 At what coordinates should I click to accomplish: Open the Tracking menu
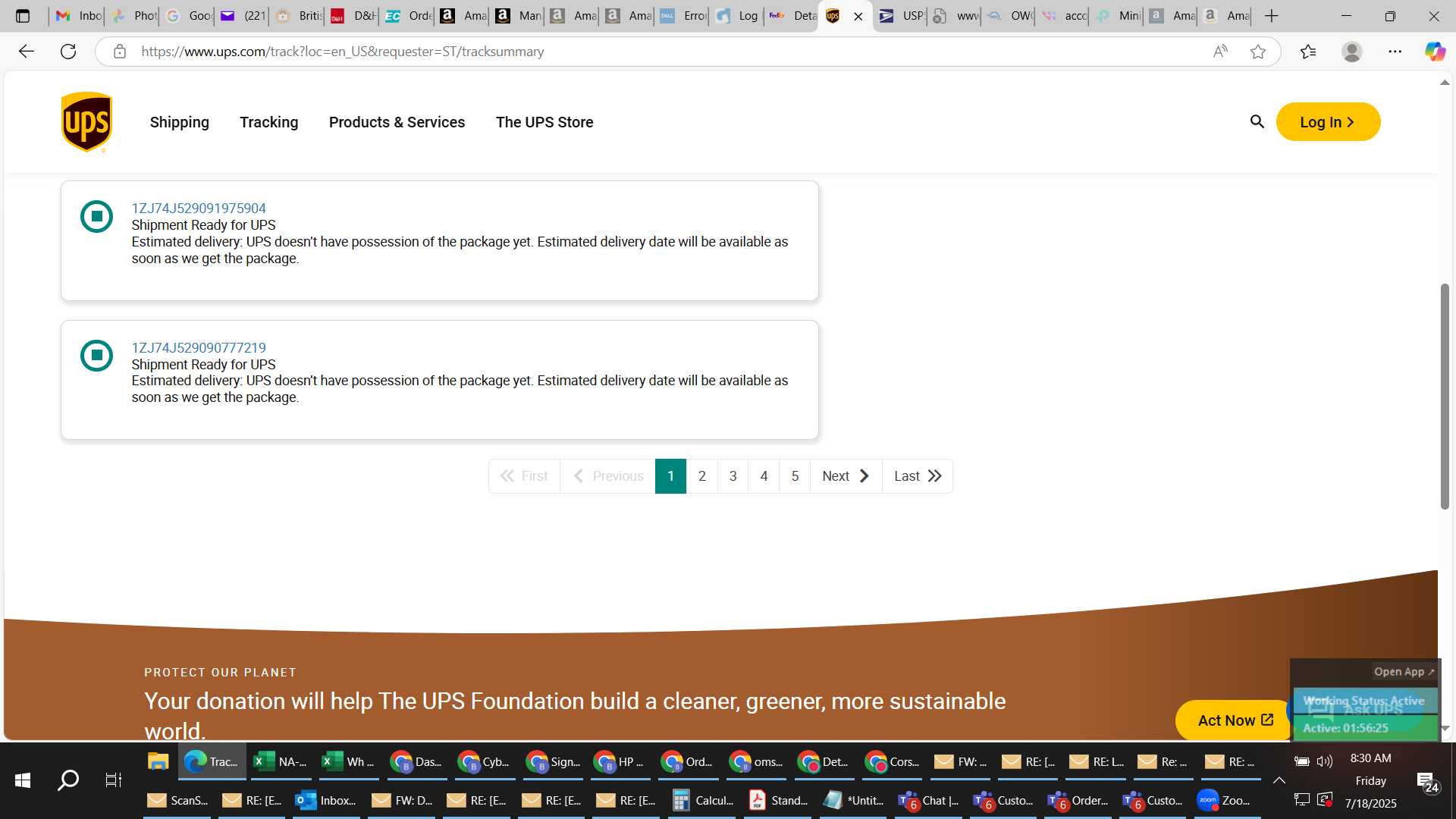pyautogui.click(x=268, y=122)
